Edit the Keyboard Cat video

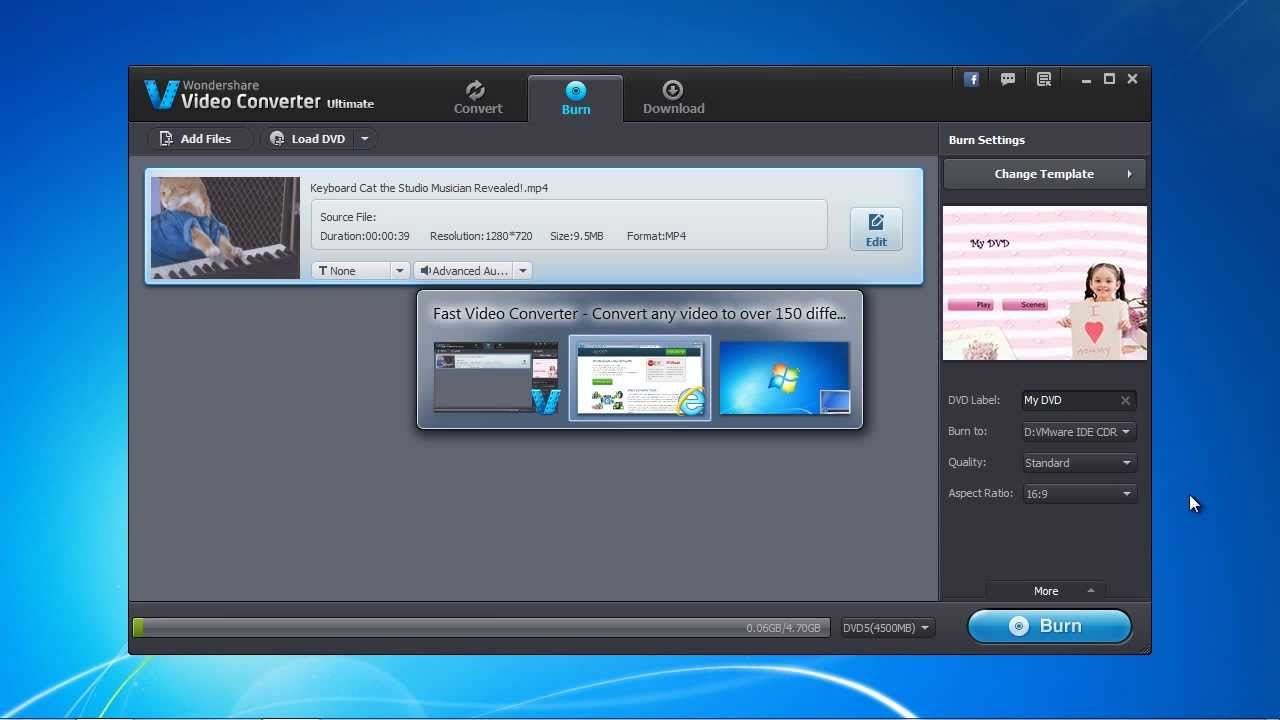876,229
